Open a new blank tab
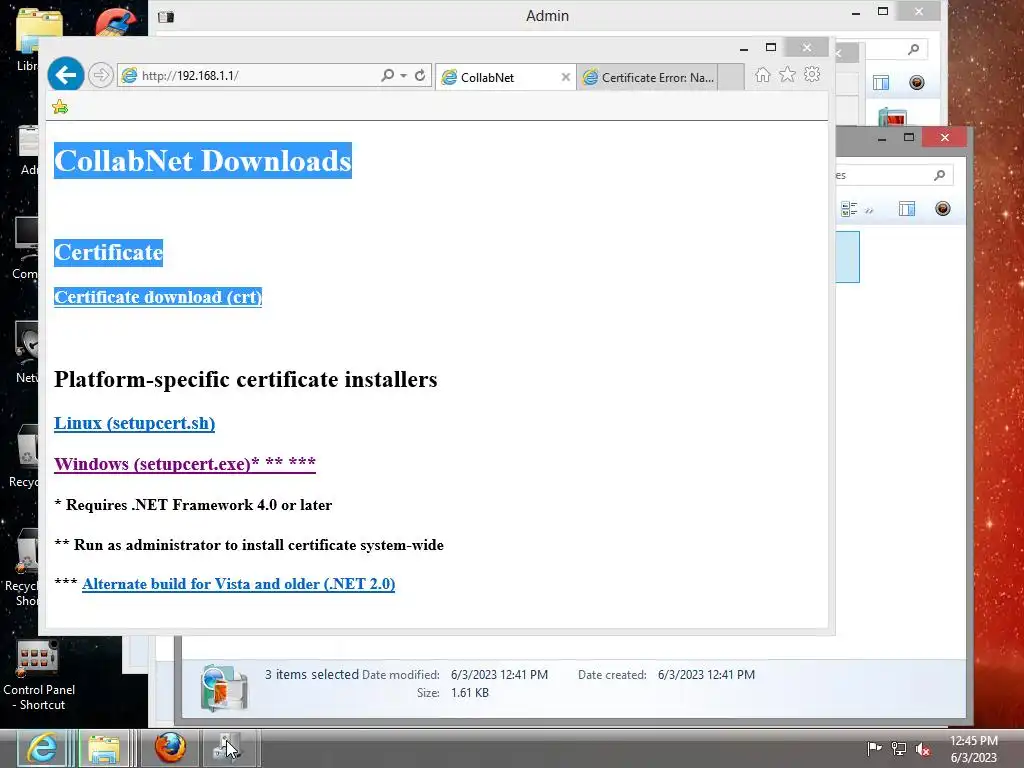 click(731, 77)
